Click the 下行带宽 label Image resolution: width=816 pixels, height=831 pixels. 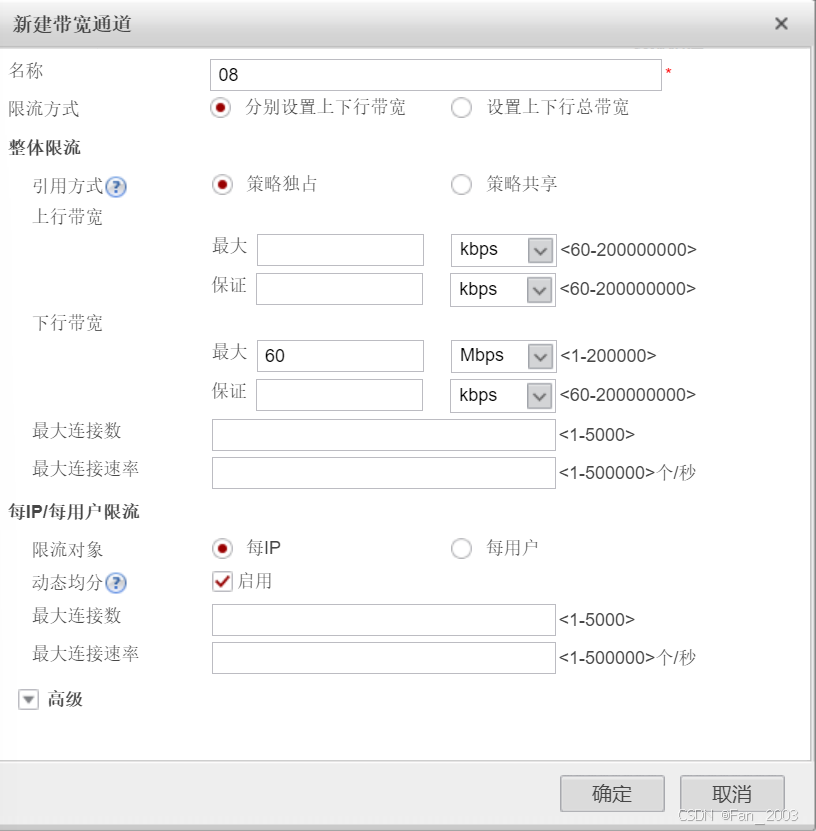pos(67,322)
